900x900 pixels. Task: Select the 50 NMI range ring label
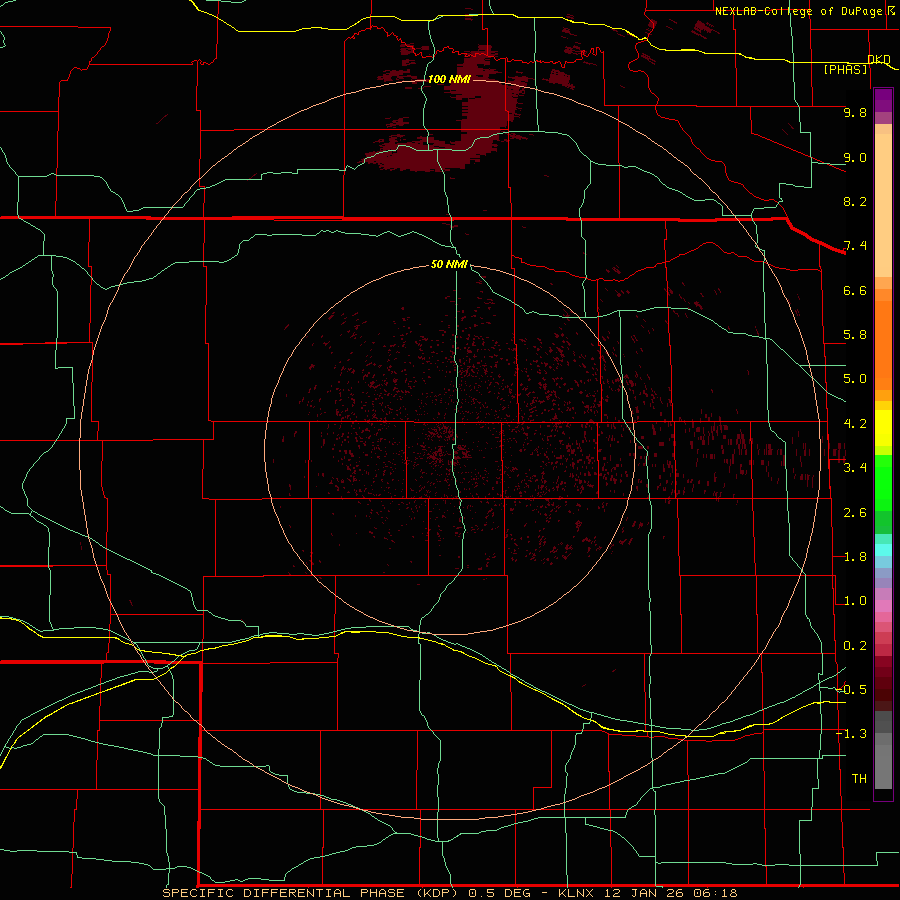coord(449,264)
